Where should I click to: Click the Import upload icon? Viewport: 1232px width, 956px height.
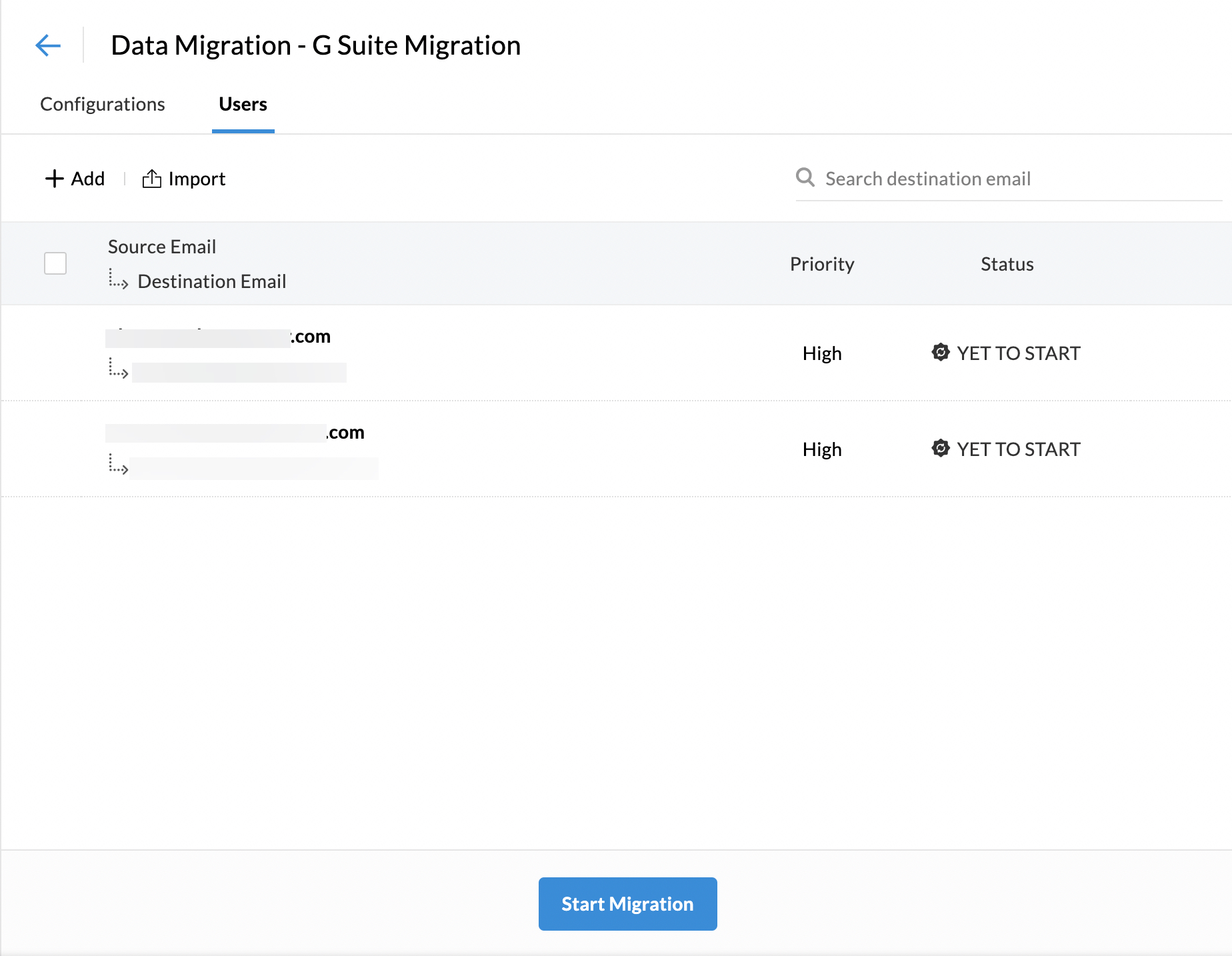tap(152, 179)
